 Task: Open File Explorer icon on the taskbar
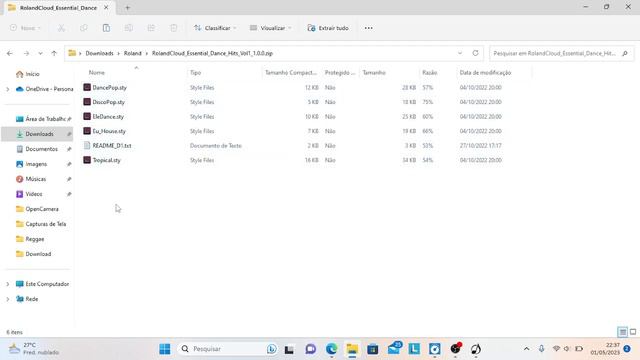click(352, 349)
